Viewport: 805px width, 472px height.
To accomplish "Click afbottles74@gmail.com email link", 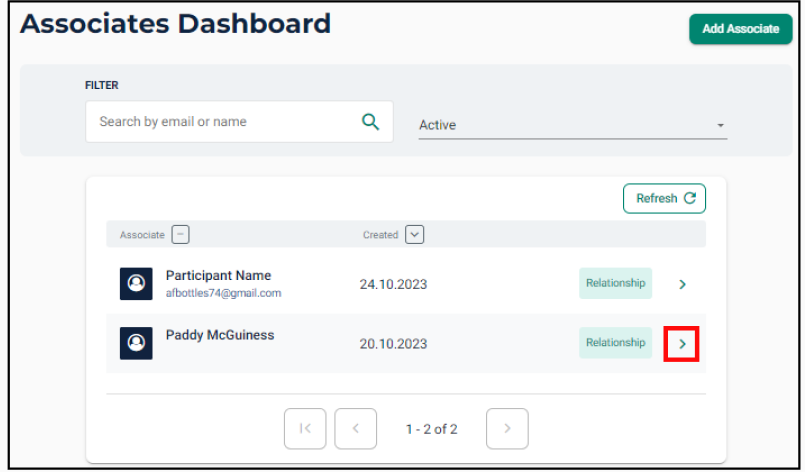I will pos(223,293).
